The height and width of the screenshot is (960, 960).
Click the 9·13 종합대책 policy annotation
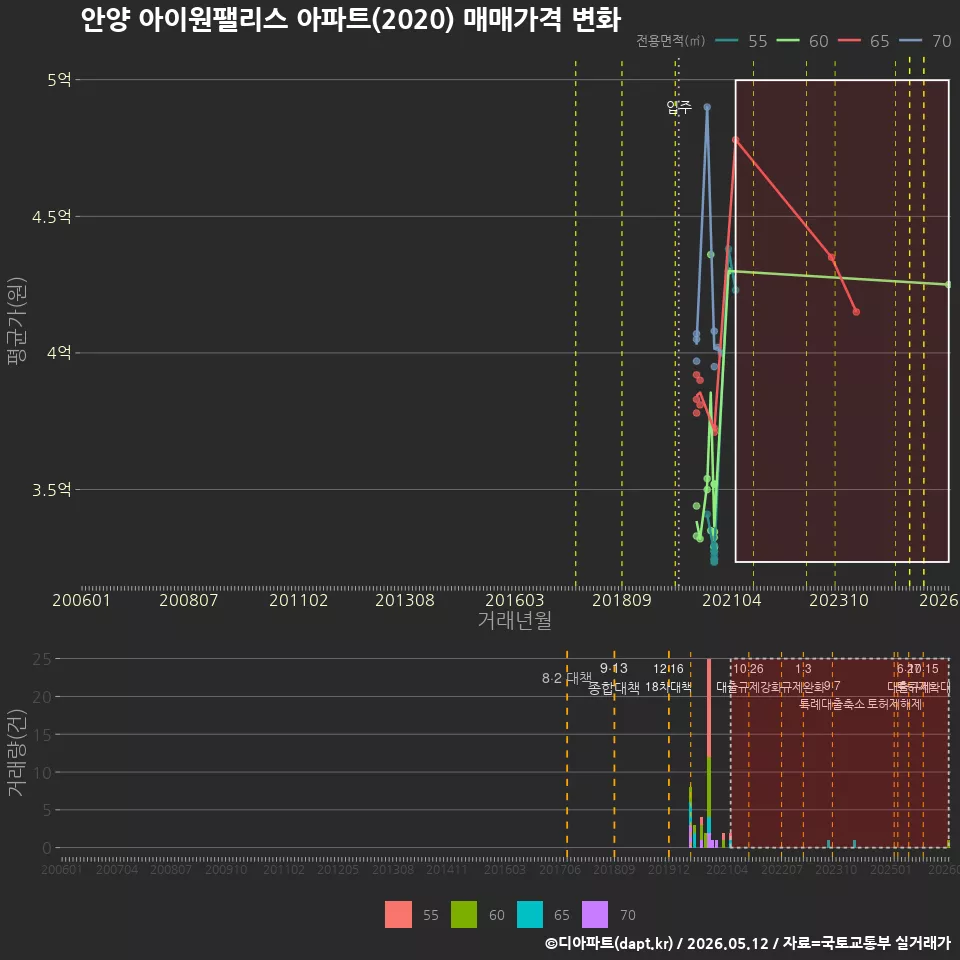(613, 678)
